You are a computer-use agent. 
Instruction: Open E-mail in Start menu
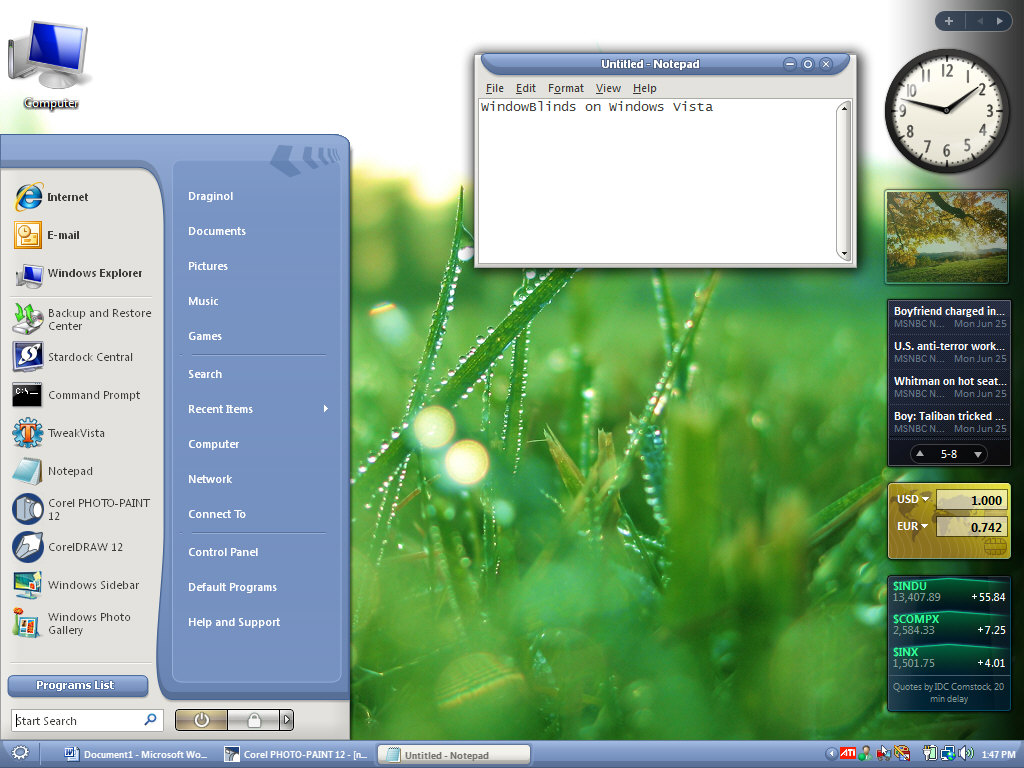tap(47, 235)
